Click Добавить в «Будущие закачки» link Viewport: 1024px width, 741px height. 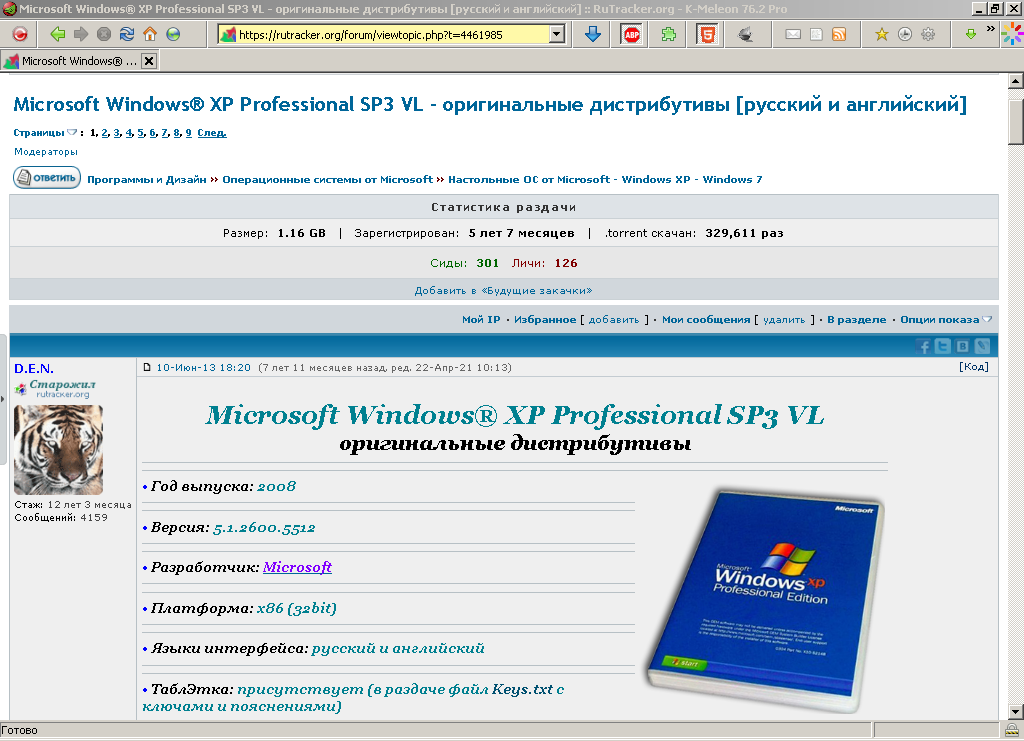coord(504,291)
